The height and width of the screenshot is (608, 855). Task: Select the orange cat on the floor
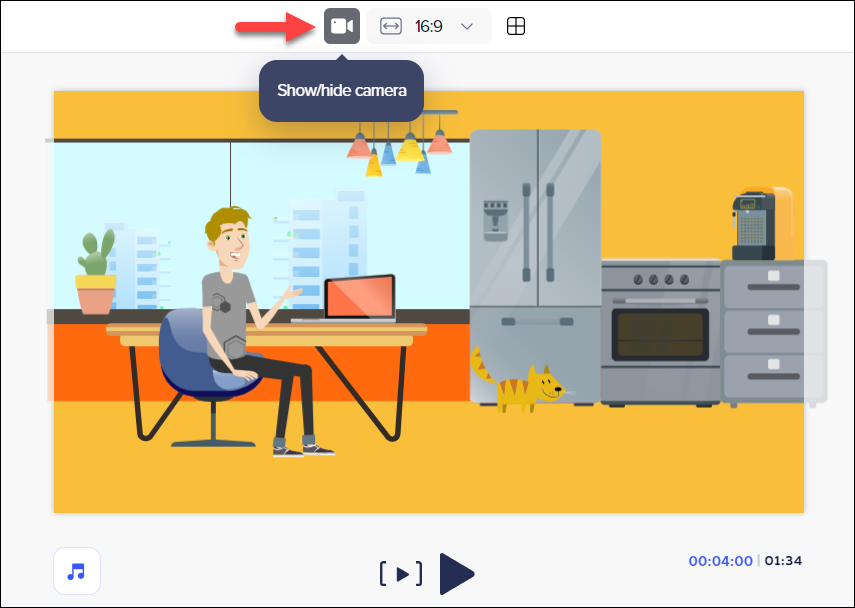tap(520, 384)
